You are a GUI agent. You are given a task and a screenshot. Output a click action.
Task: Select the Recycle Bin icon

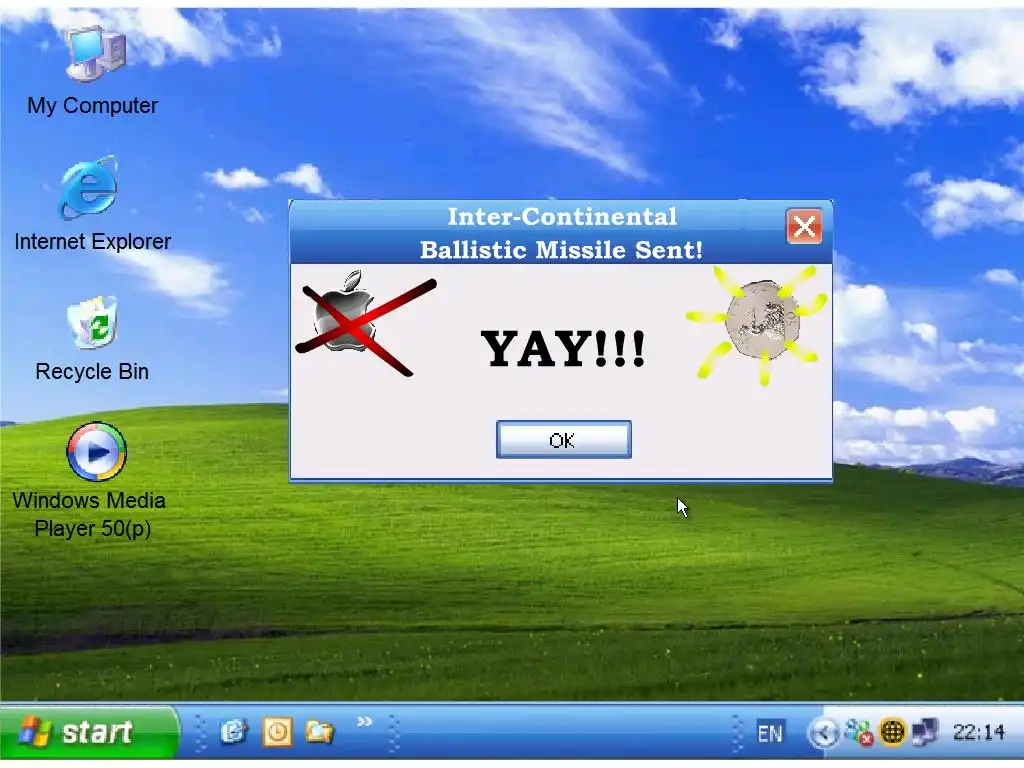tap(92, 340)
